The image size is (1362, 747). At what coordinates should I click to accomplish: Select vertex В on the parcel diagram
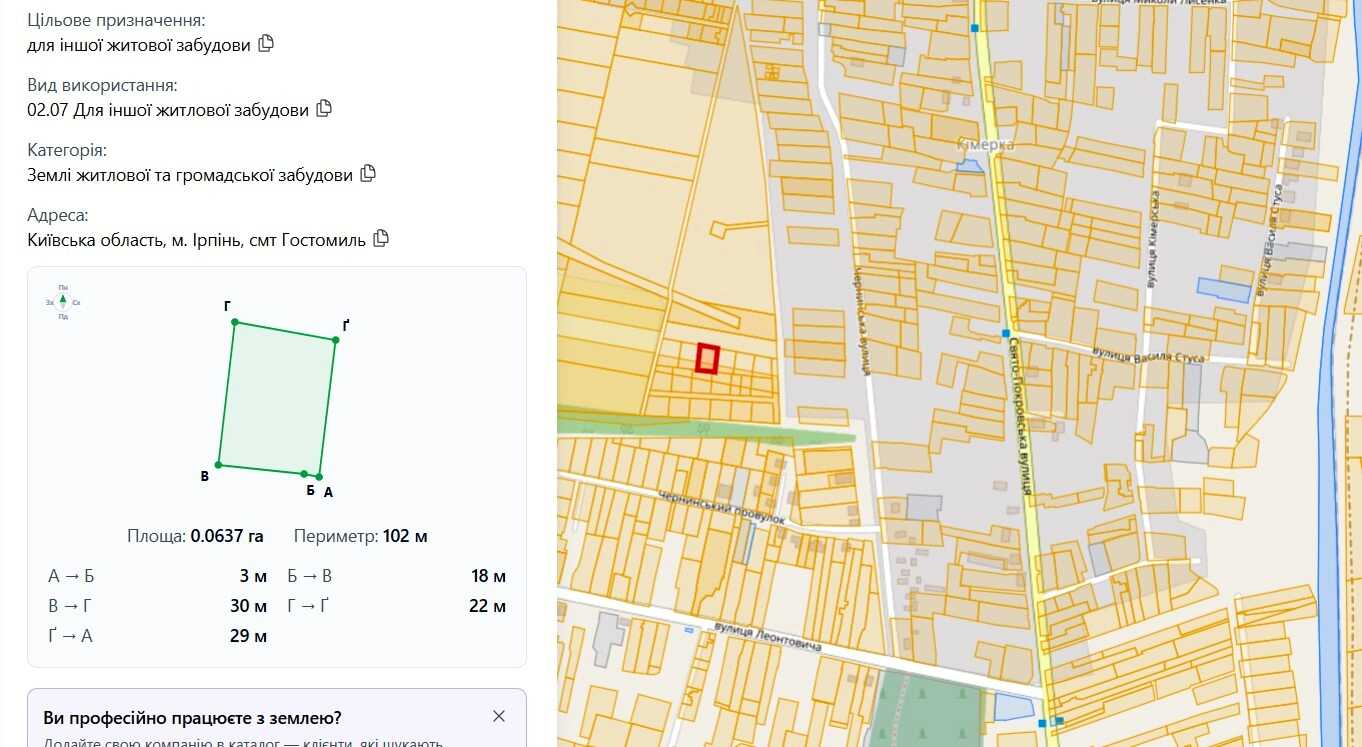[219, 464]
